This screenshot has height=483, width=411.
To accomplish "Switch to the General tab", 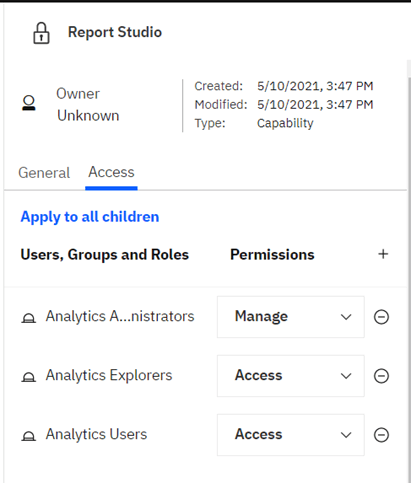I will coord(44,173).
